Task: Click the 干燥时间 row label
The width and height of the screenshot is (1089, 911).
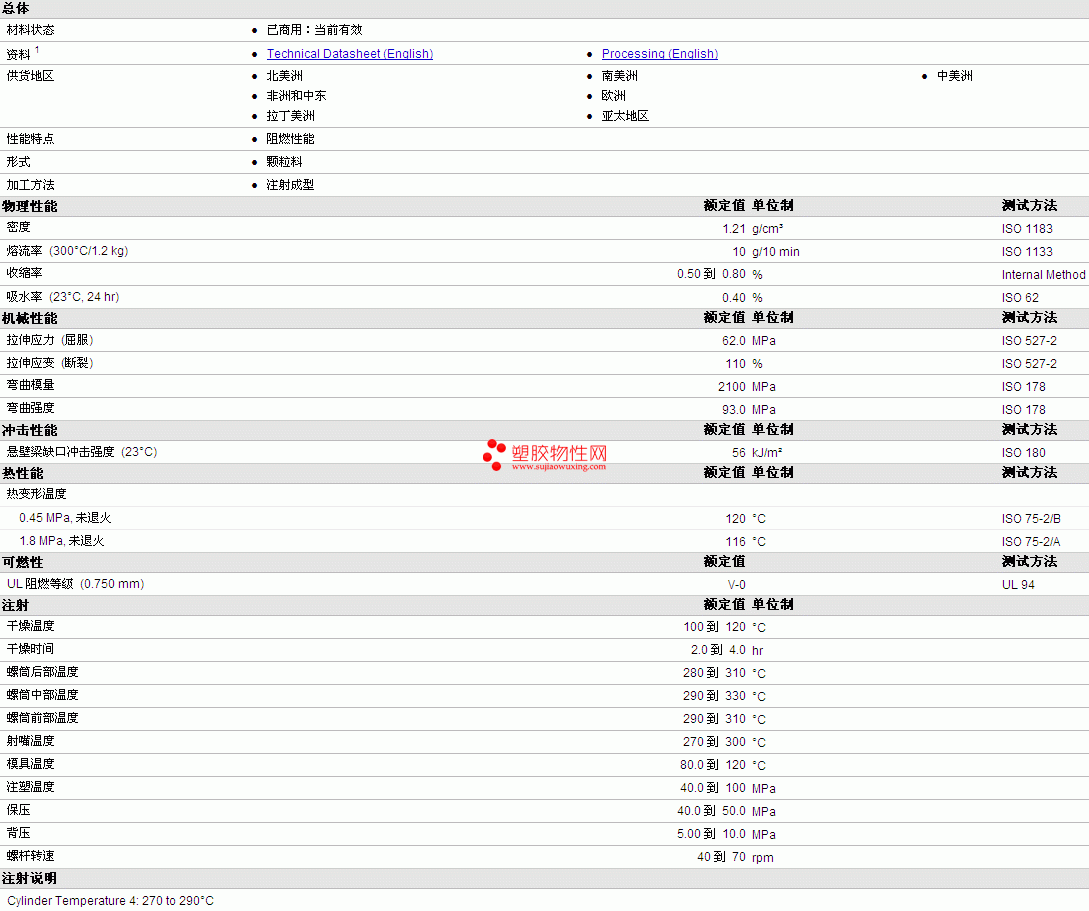Action: point(31,649)
